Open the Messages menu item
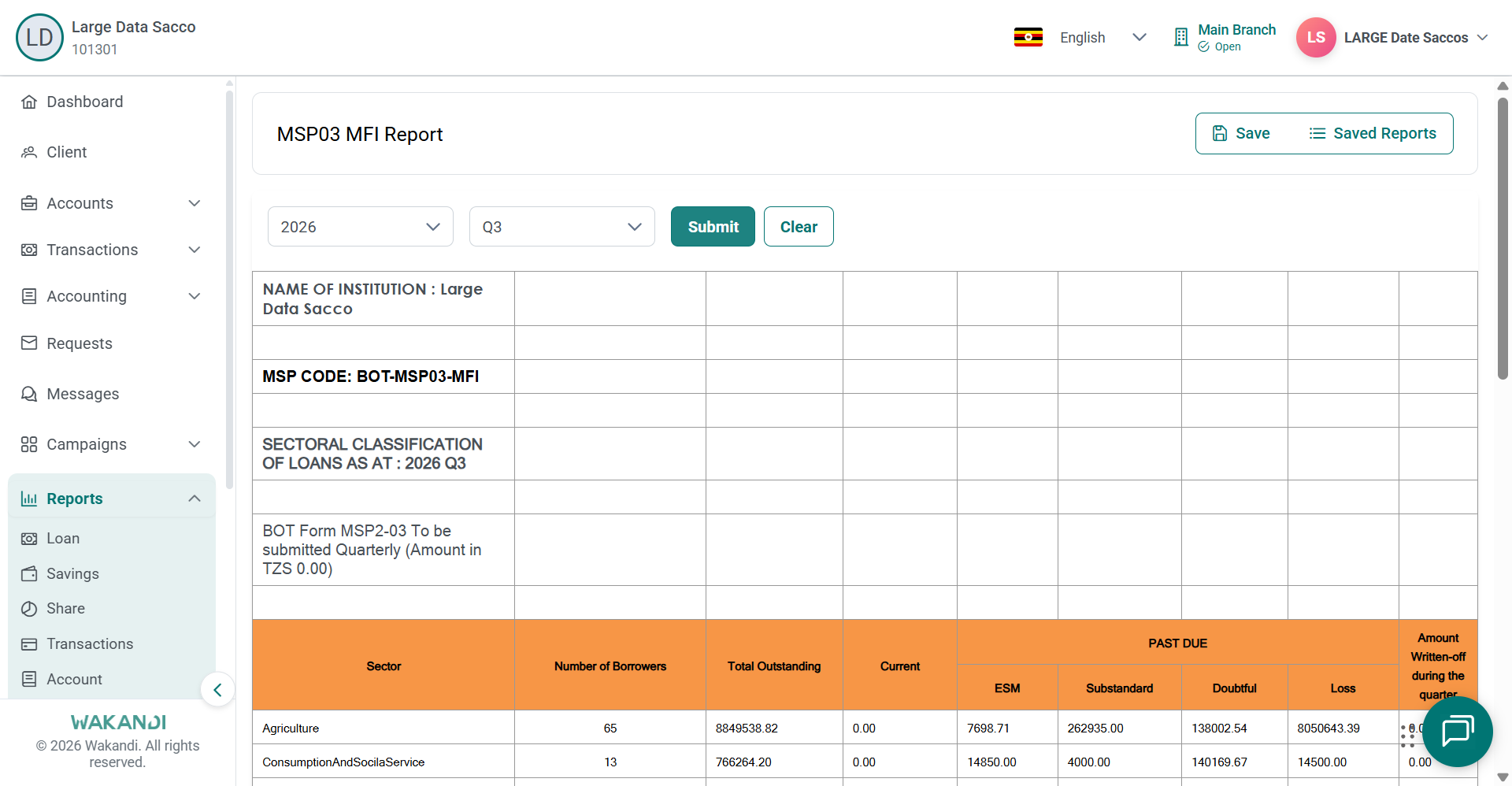 (x=83, y=394)
